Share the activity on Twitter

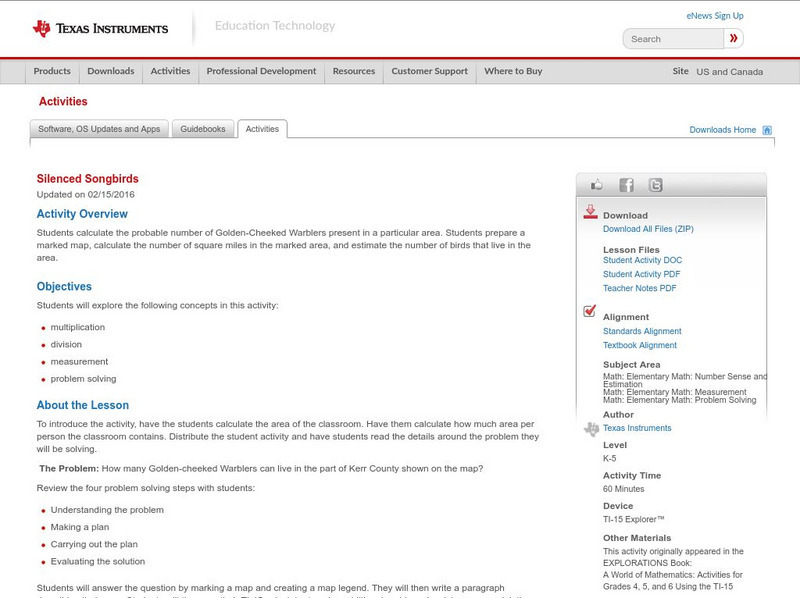(656, 185)
